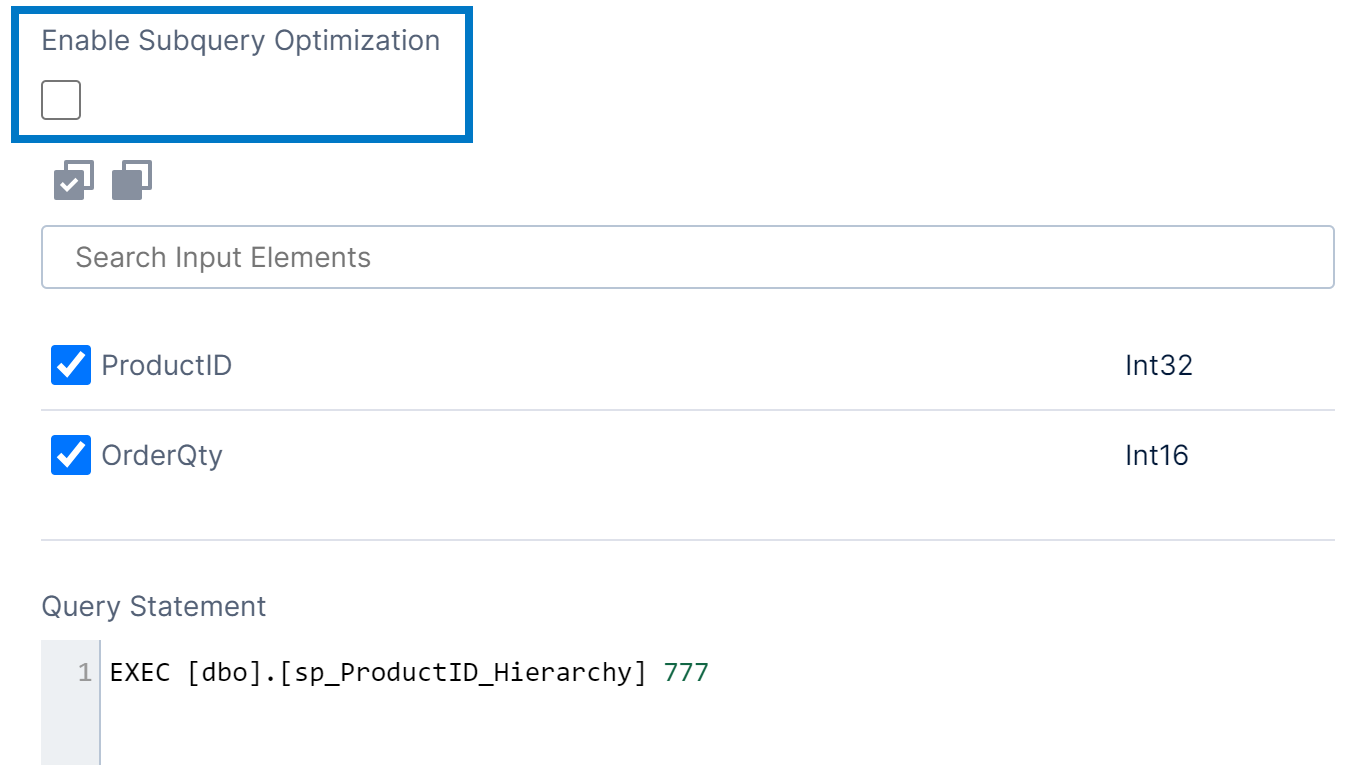
Task: Click the 777 parameter value in query
Action: pos(686,673)
